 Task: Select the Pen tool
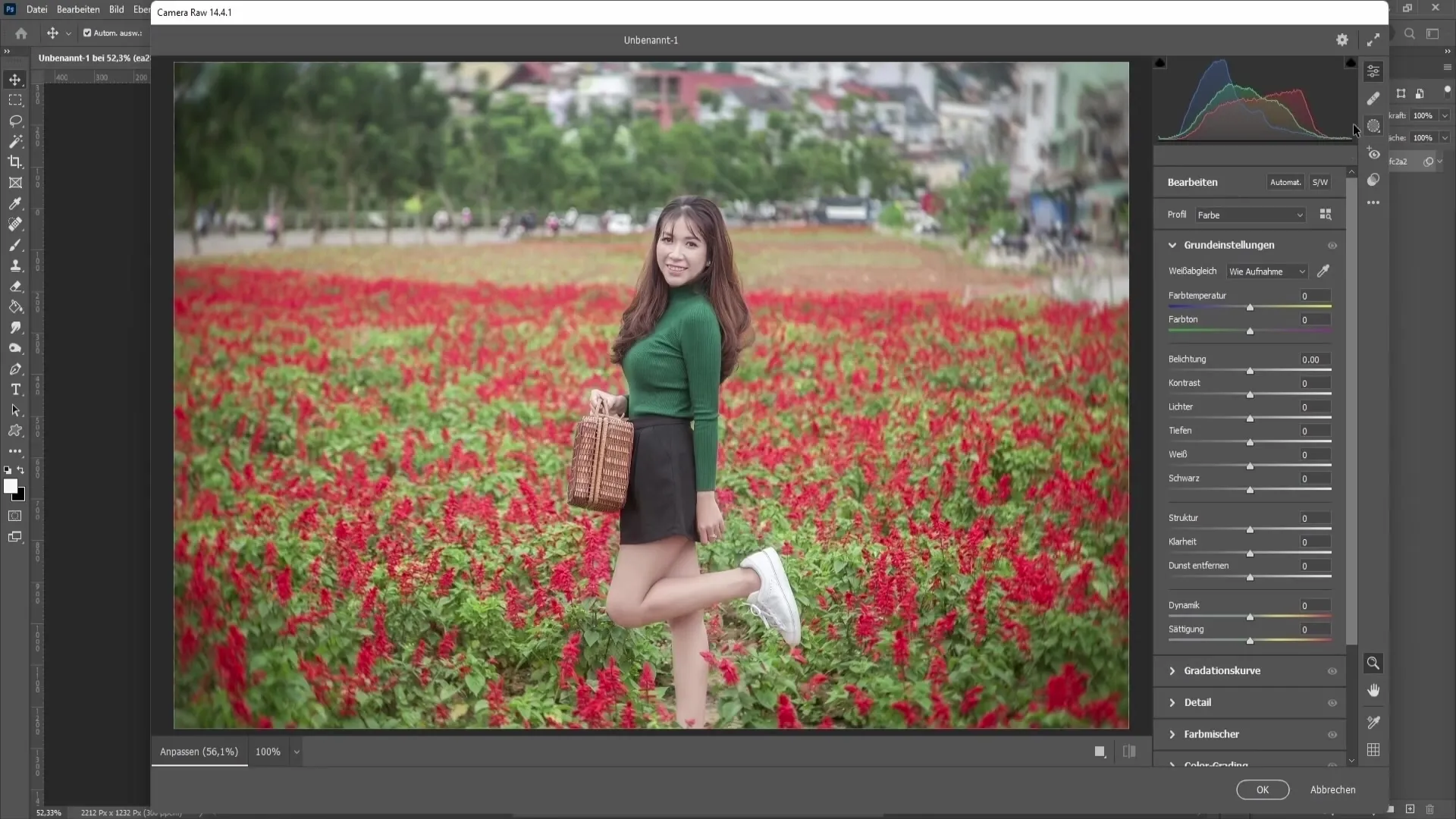click(x=15, y=369)
